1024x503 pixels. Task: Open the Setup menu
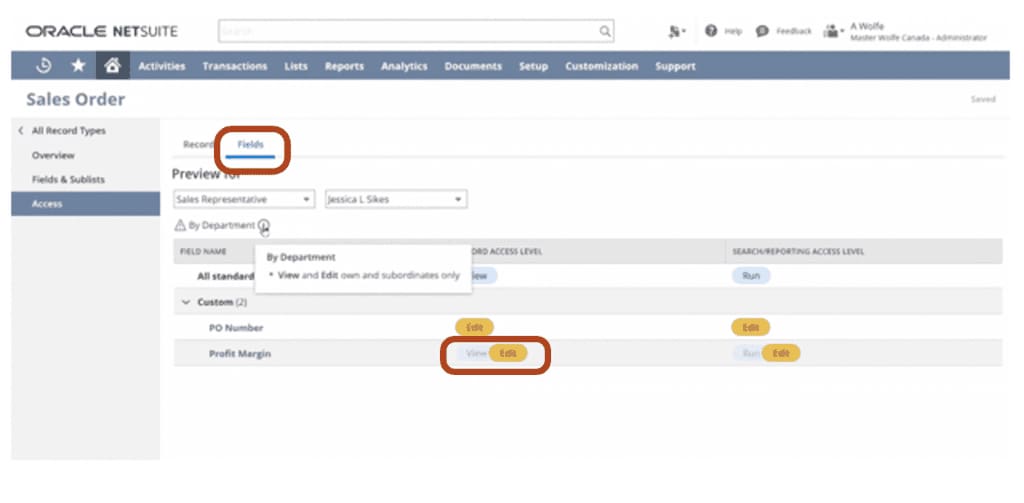tap(534, 66)
